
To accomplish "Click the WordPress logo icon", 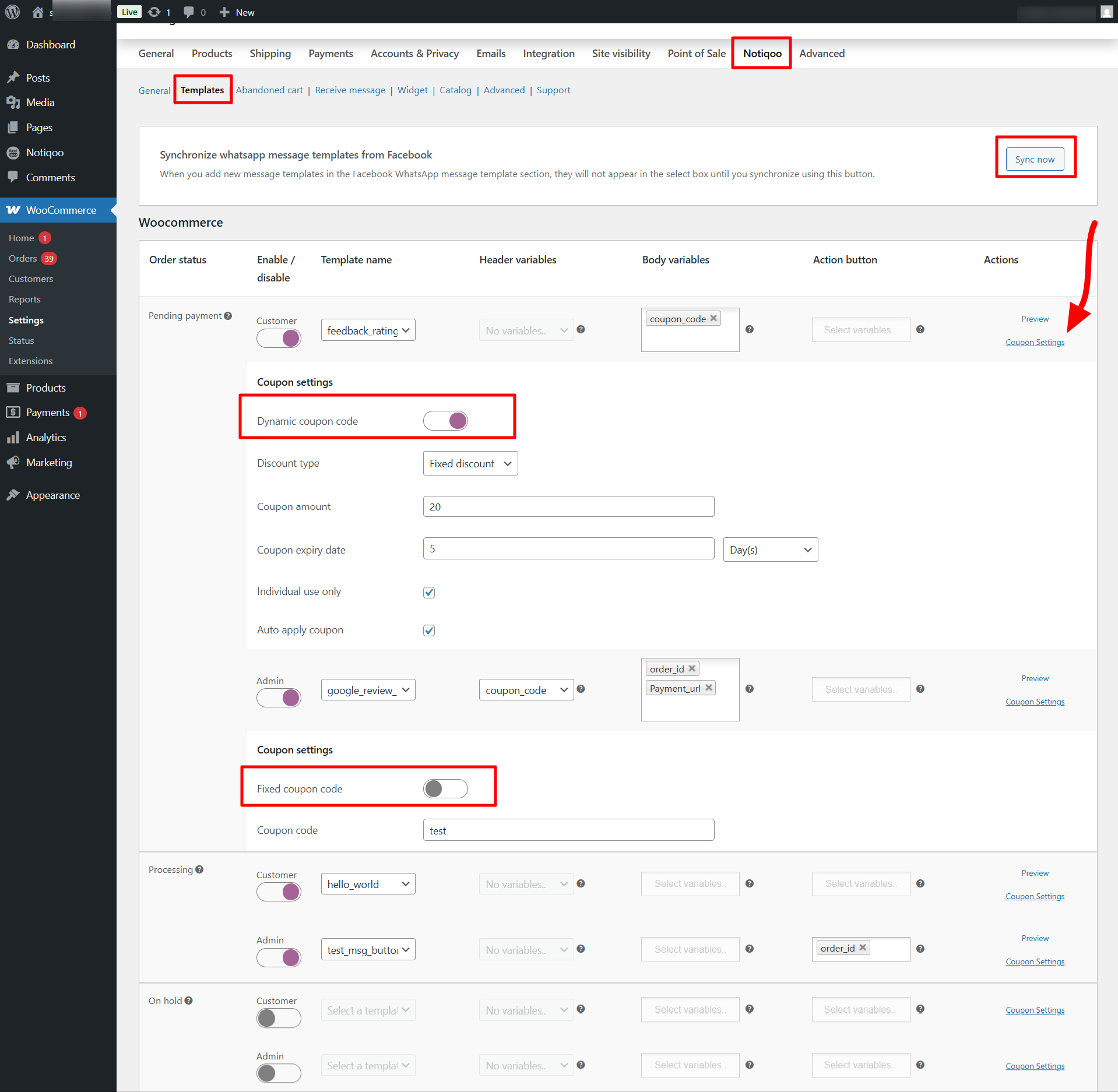I will pyautogui.click(x=13, y=12).
